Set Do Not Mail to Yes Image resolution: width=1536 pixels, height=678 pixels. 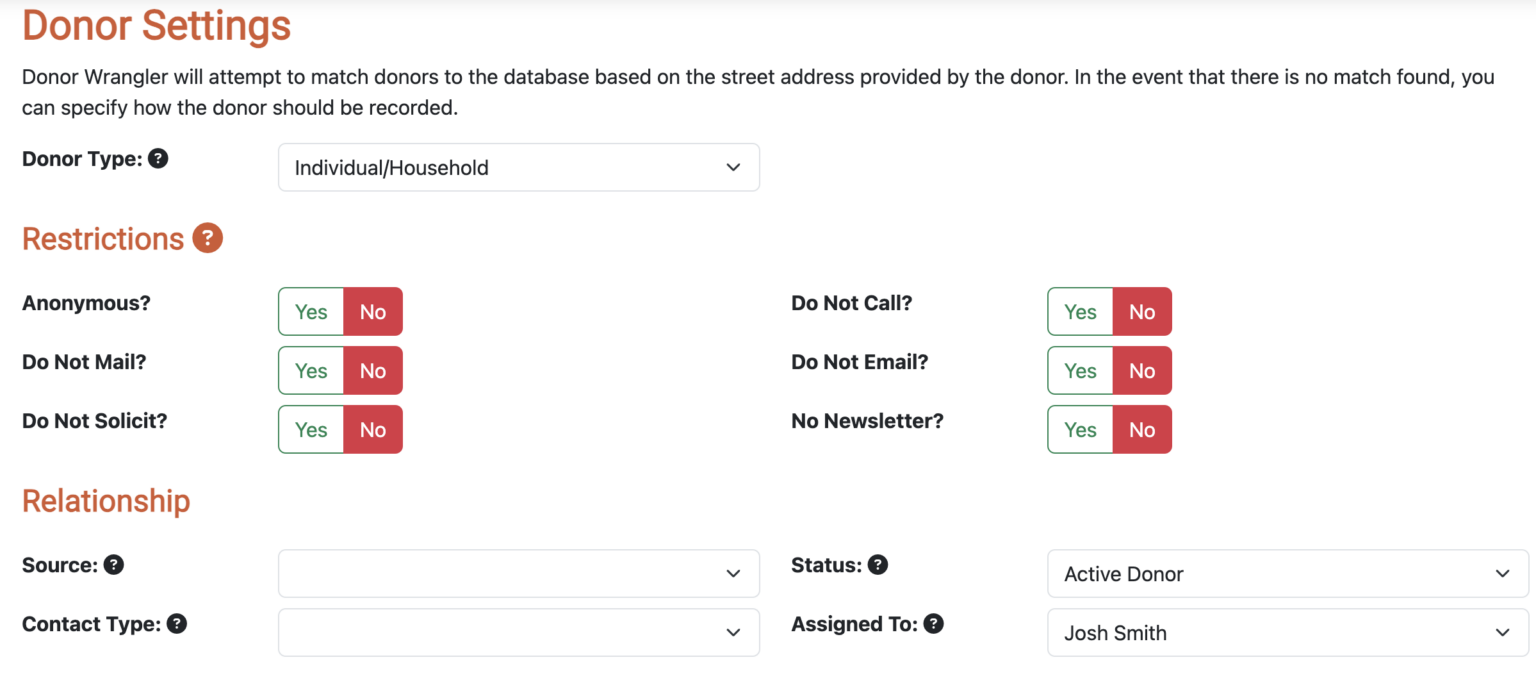pyautogui.click(x=310, y=370)
